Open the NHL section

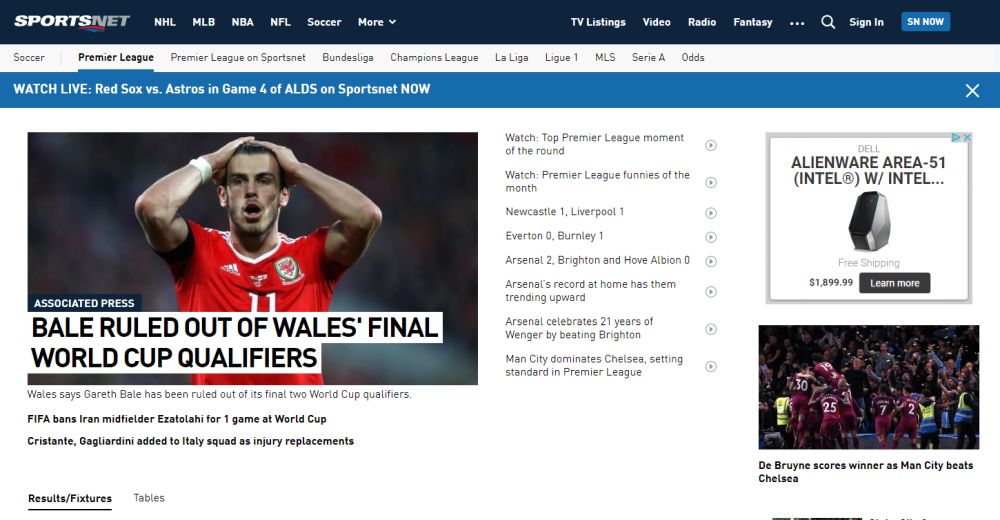165,22
